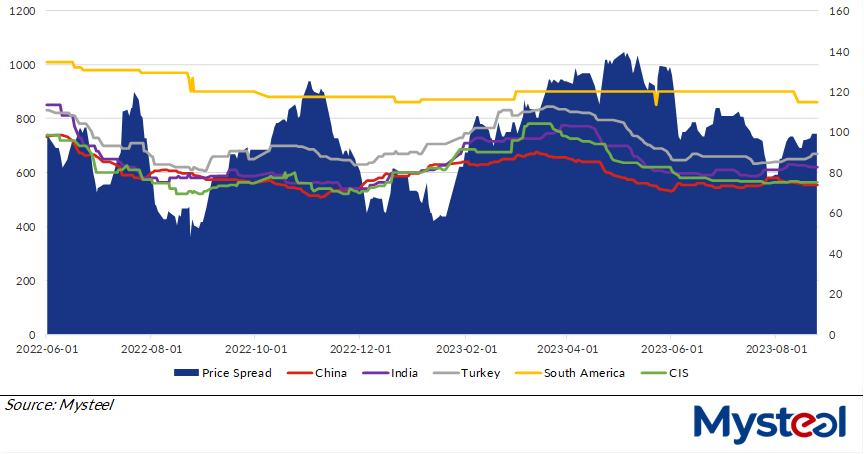The image size is (864, 454).
Task: Toggle the China series in legend
Action: (330, 373)
